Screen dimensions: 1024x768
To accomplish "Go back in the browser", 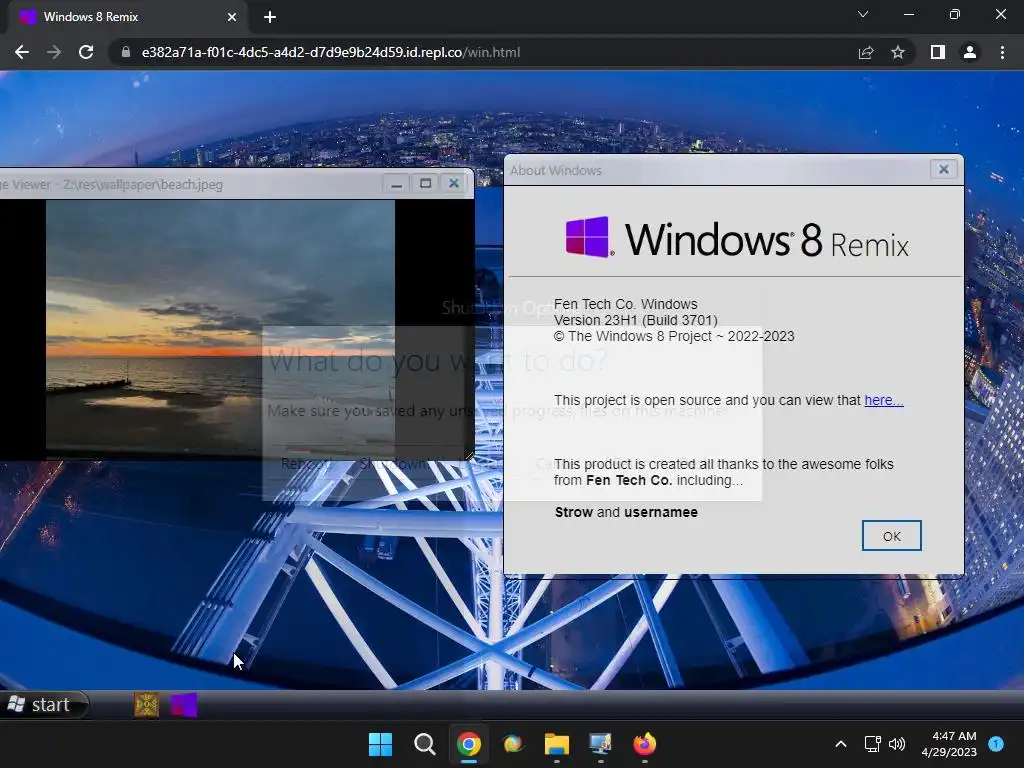I will click(22, 52).
